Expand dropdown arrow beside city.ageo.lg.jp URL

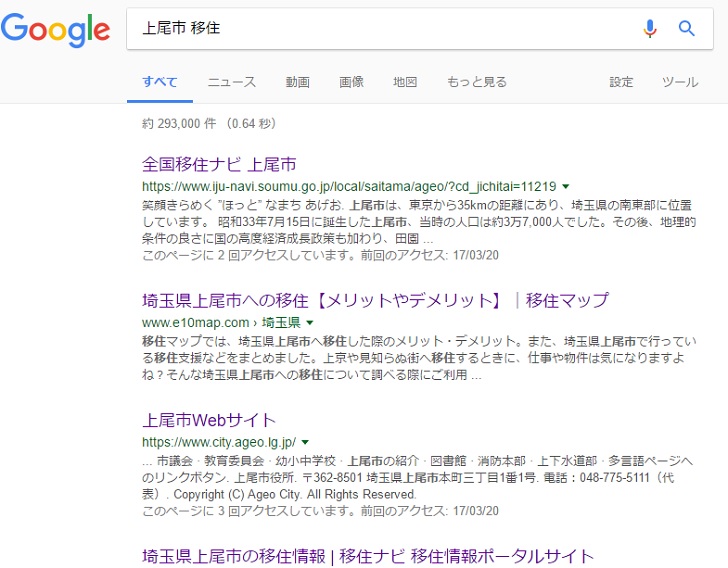pyautogui.click(x=305, y=442)
